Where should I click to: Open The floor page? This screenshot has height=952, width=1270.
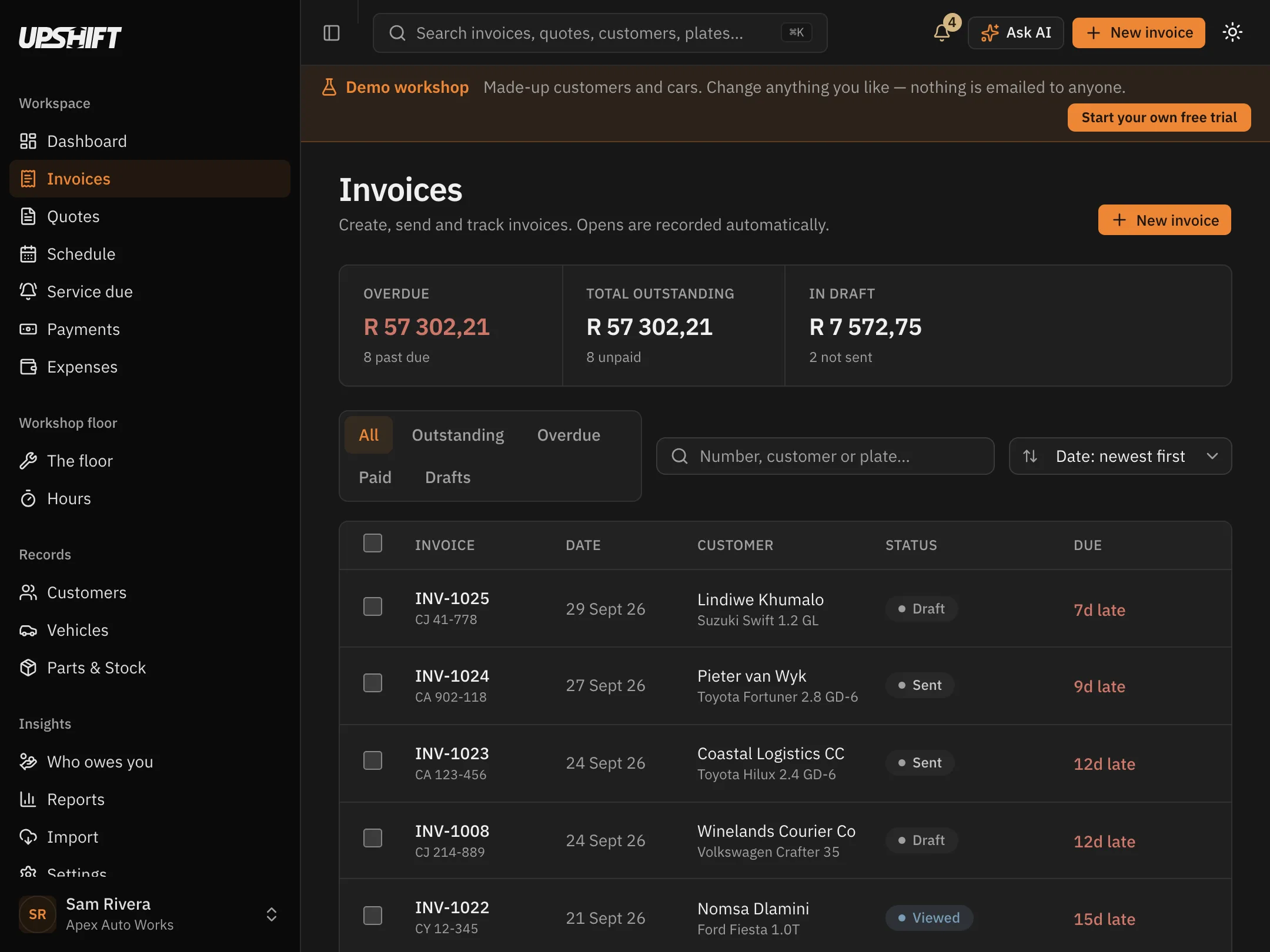[150, 461]
